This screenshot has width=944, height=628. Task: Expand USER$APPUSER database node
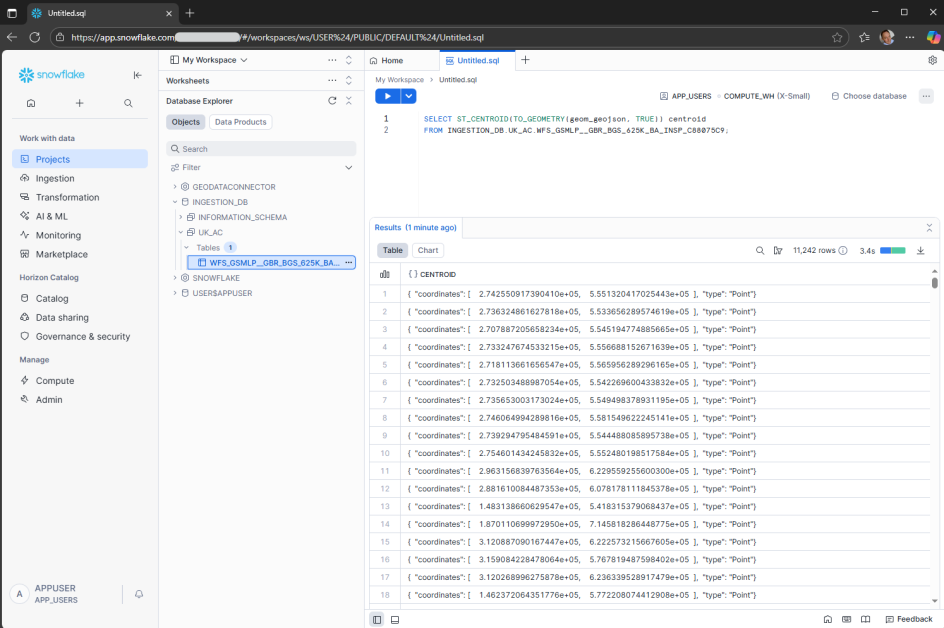point(175,293)
